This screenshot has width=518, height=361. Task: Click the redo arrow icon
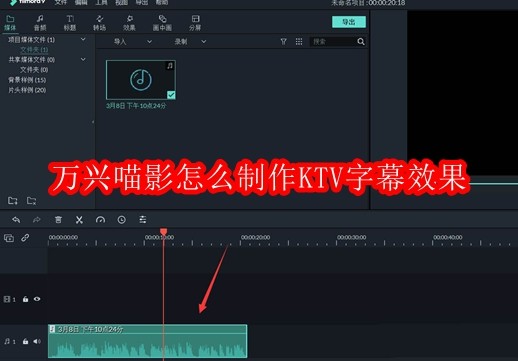(37, 220)
